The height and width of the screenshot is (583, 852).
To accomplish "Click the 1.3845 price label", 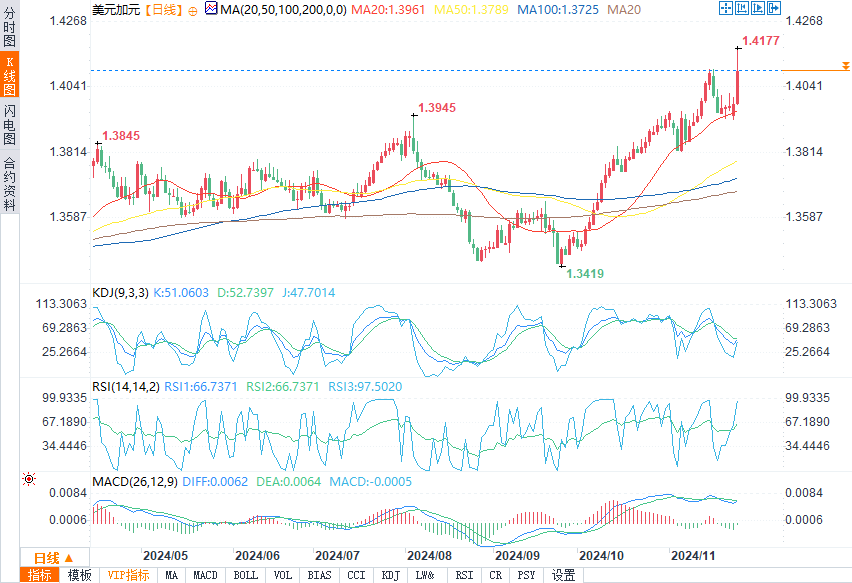I will pos(121,136).
